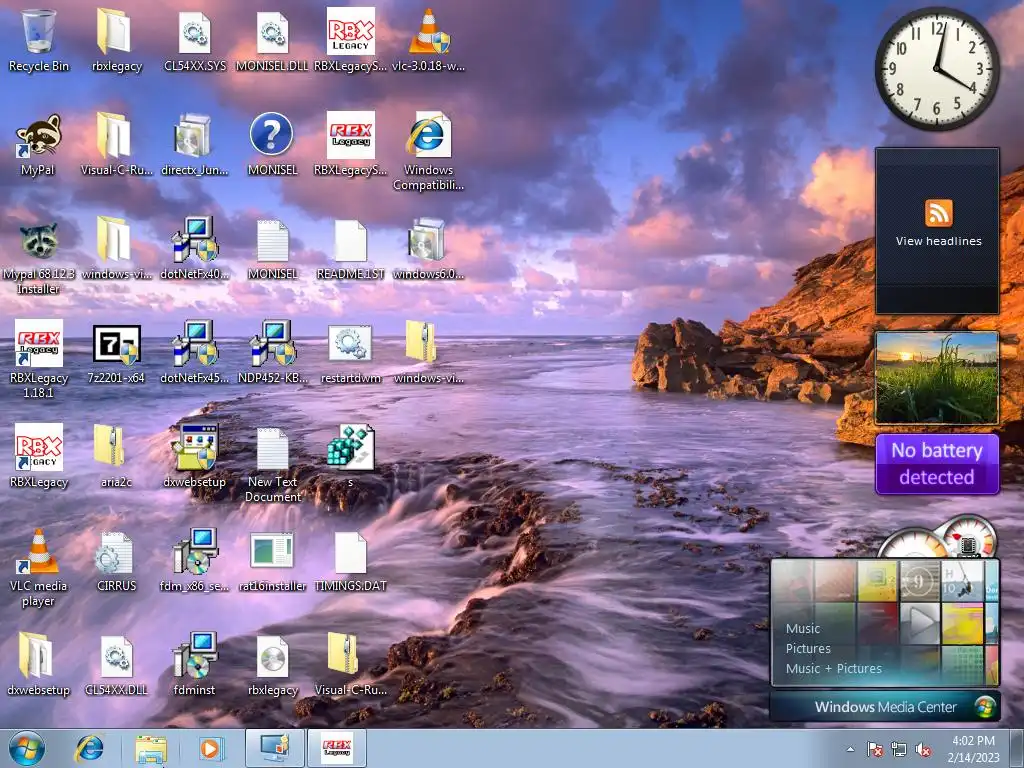Launch the Mypal 68.12.3 Installer icon
The height and width of the screenshot is (768, 1024).
tap(39, 256)
